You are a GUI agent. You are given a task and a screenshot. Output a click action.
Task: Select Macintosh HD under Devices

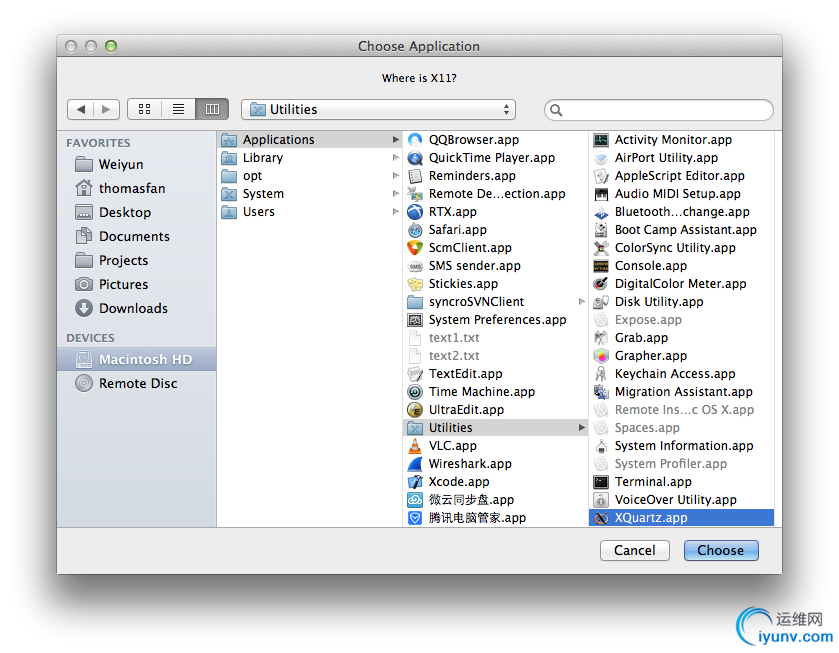click(x=136, y=359)
